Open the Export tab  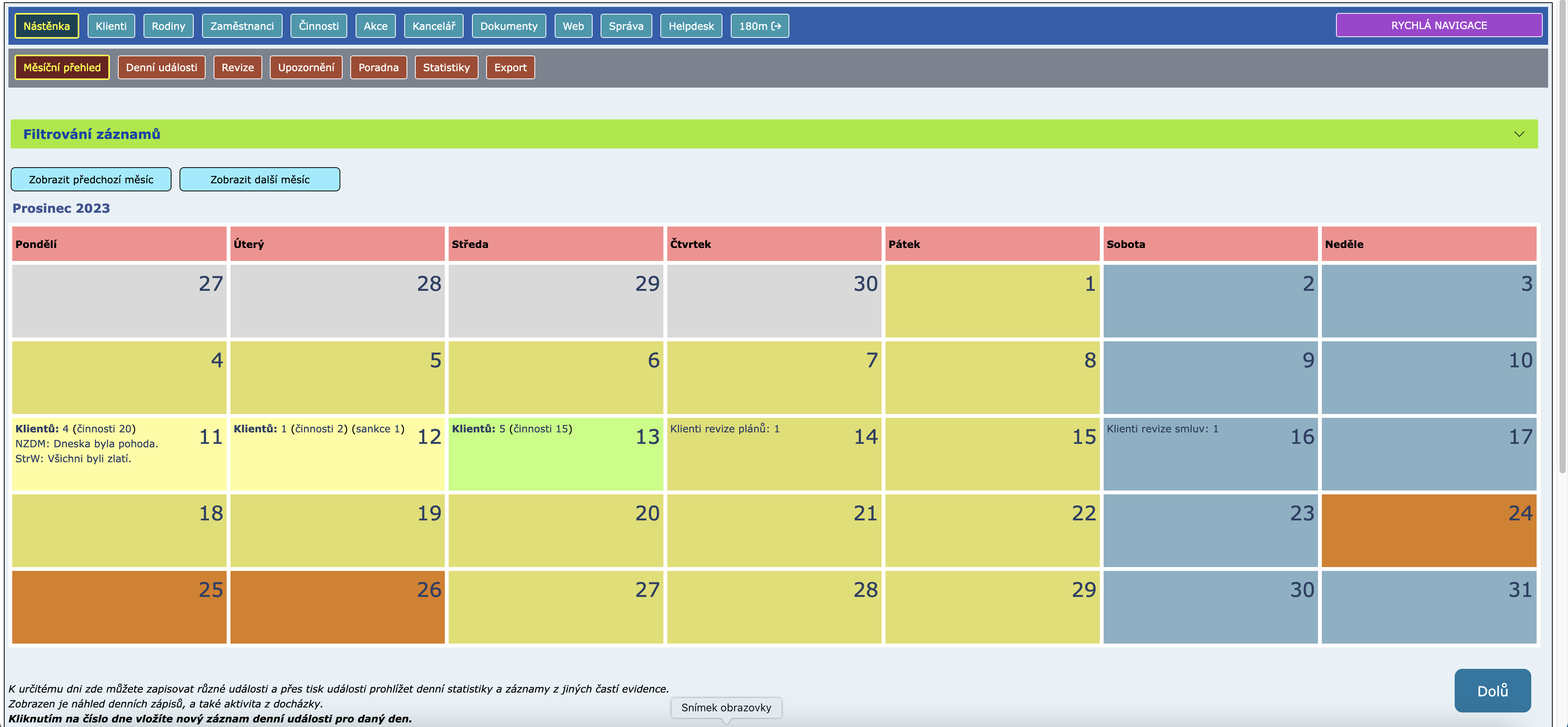pyautogui.click(x=510, y=67)
